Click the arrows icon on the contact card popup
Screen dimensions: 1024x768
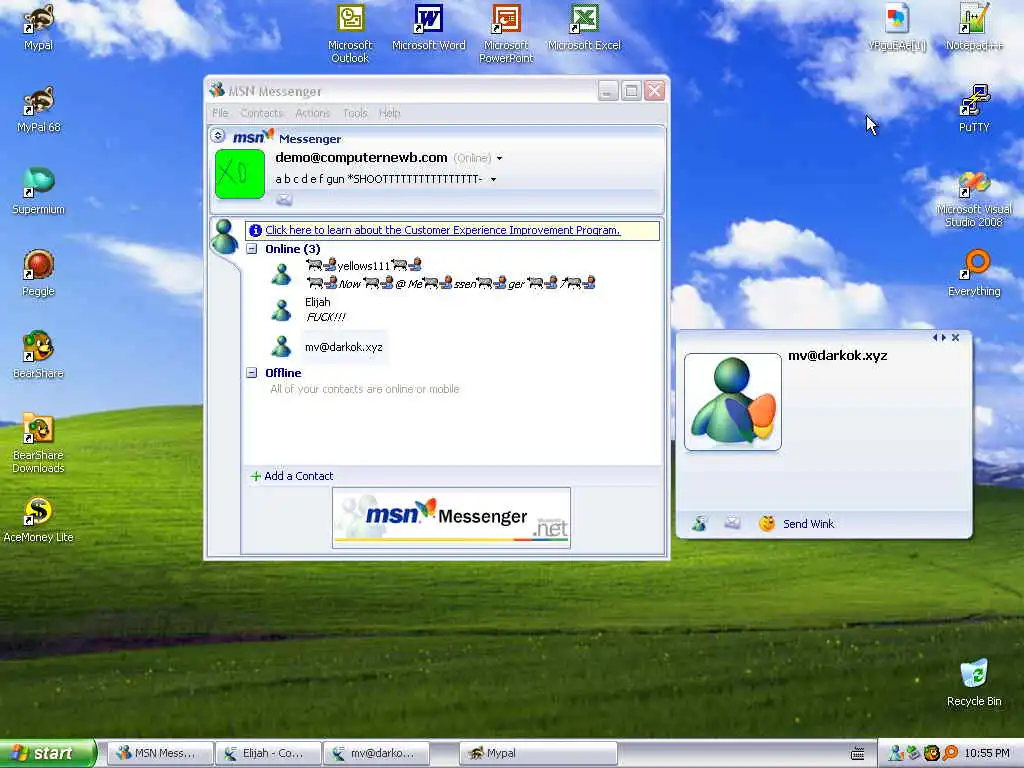[939, 338]
